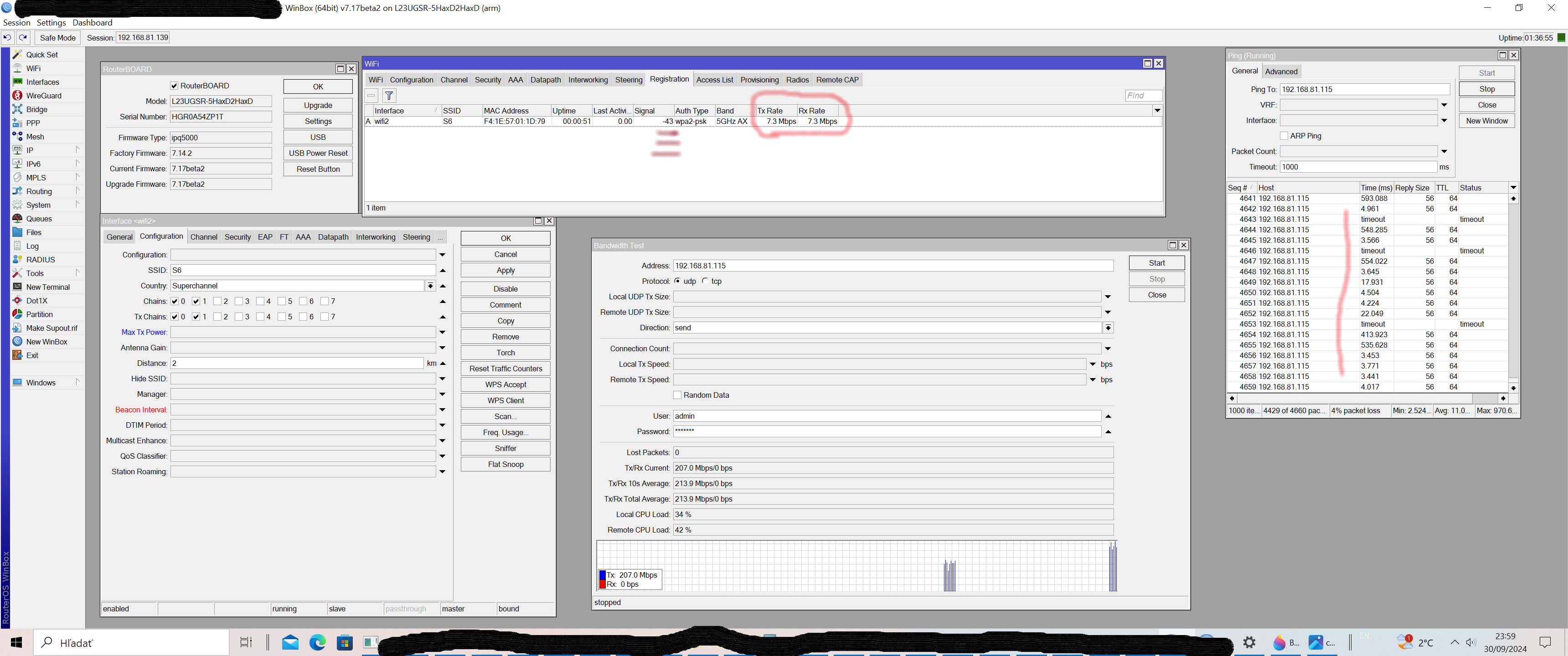Click the WireGuard icon in sidebar
The height and width of the screenshot is (656, 1568).
click(x=18, y=96)
